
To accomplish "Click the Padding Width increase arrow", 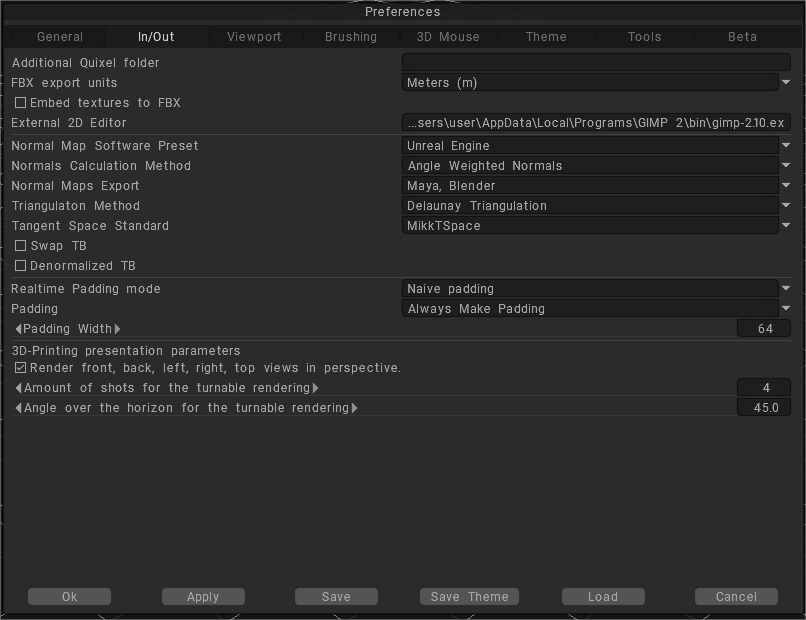I will pyautogui.click(x=117, y=329).
